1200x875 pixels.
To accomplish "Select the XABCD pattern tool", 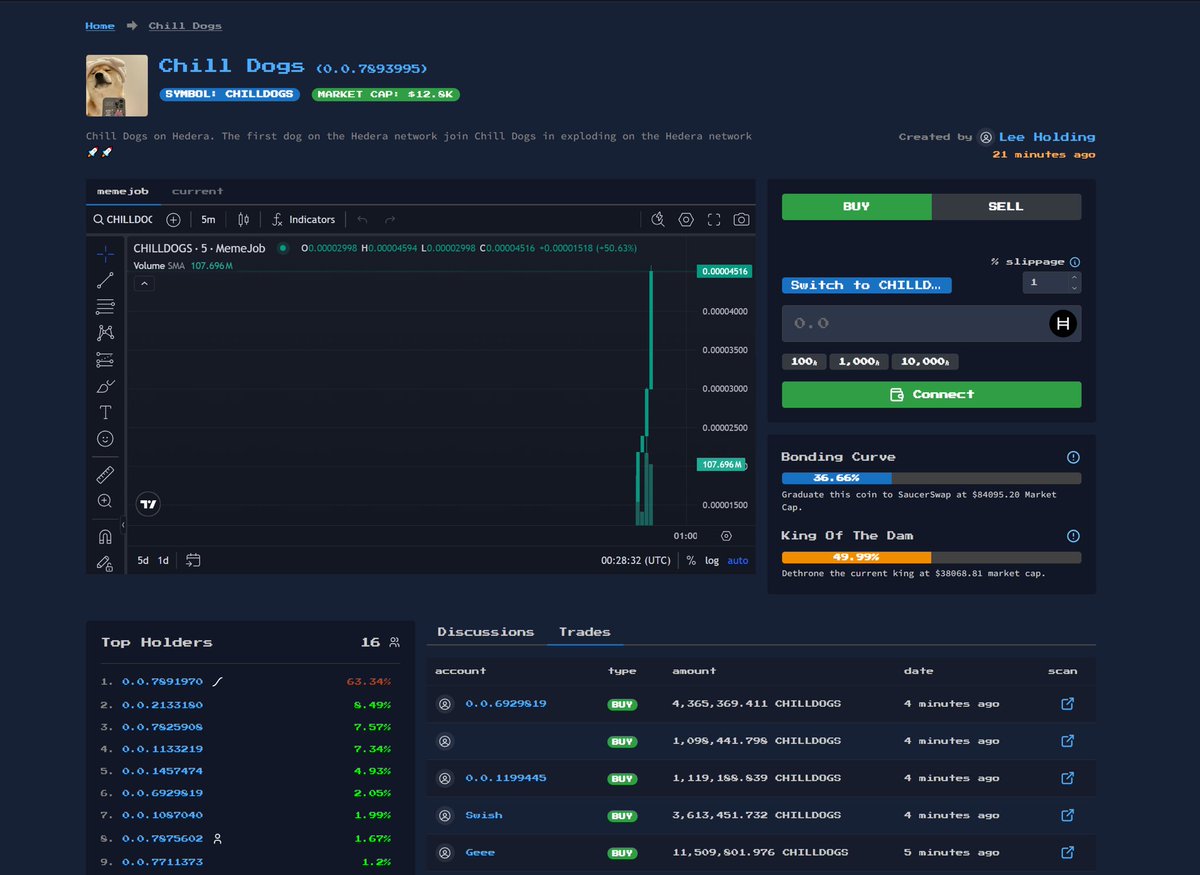I will click(x=105, y=333).
